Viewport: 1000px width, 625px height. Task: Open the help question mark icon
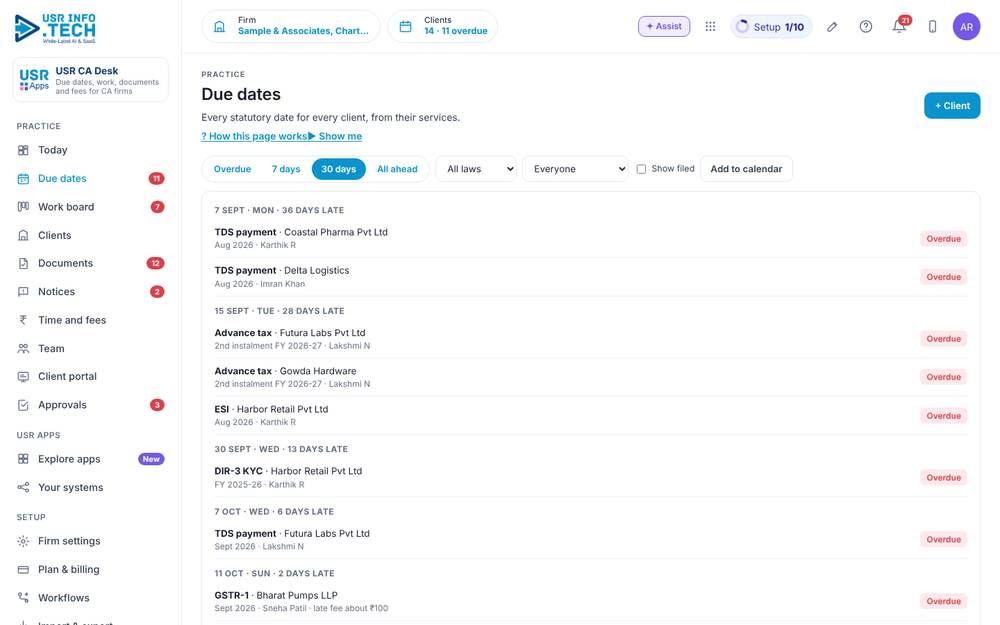tap(865, 27)
